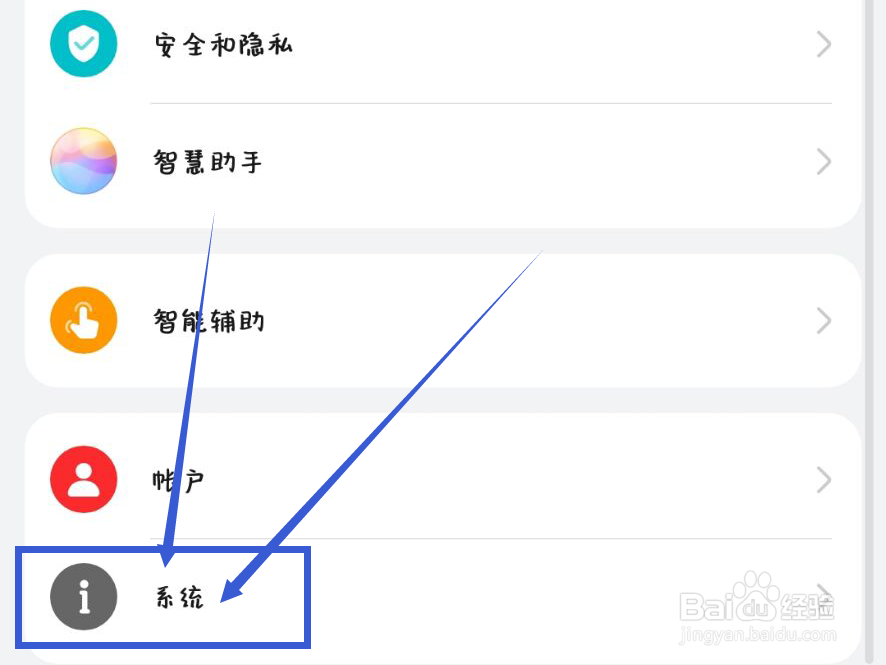Click the orange touch gesture icon
886x665 pixels.
coord(83,320)
